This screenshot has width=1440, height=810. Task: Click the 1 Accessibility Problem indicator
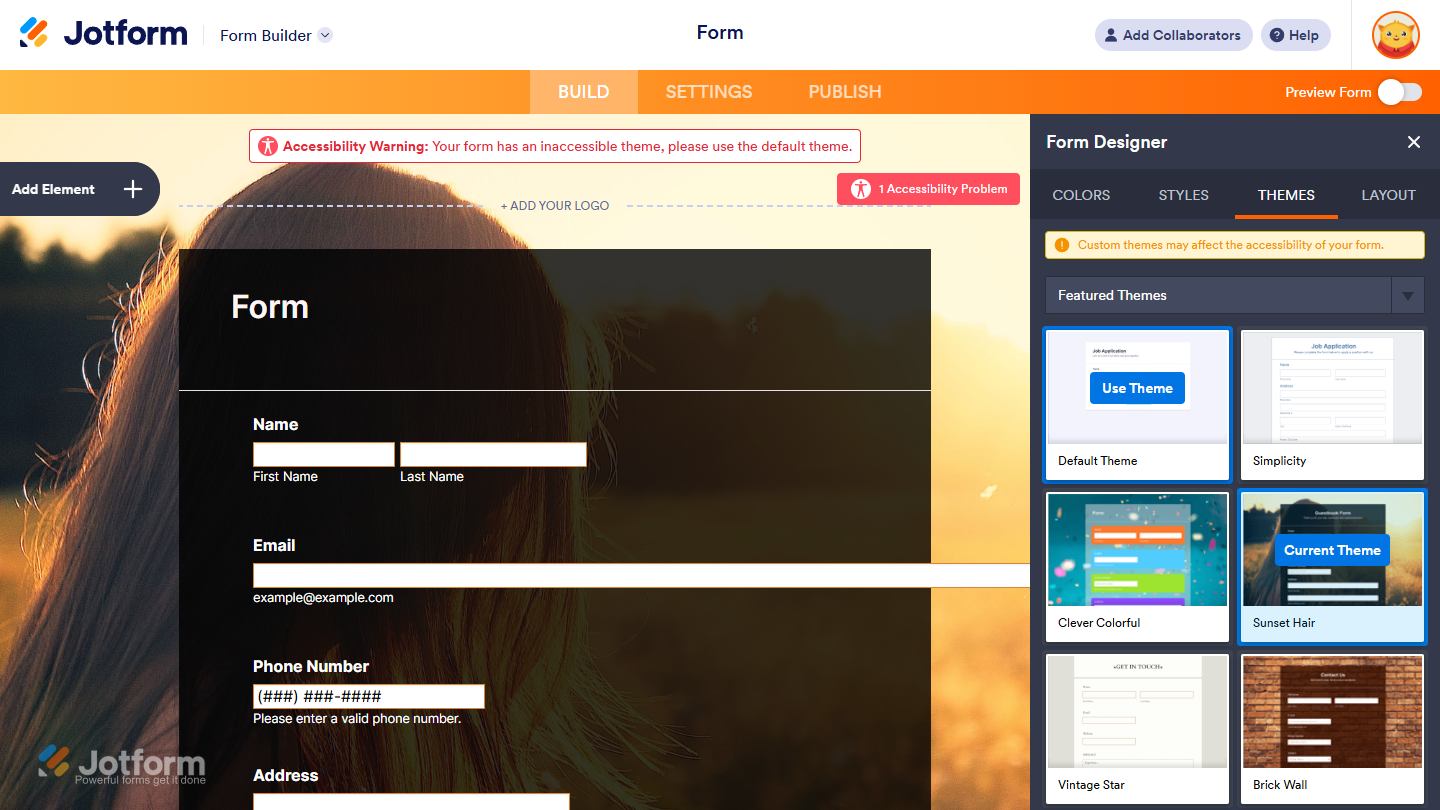(928, 188)
